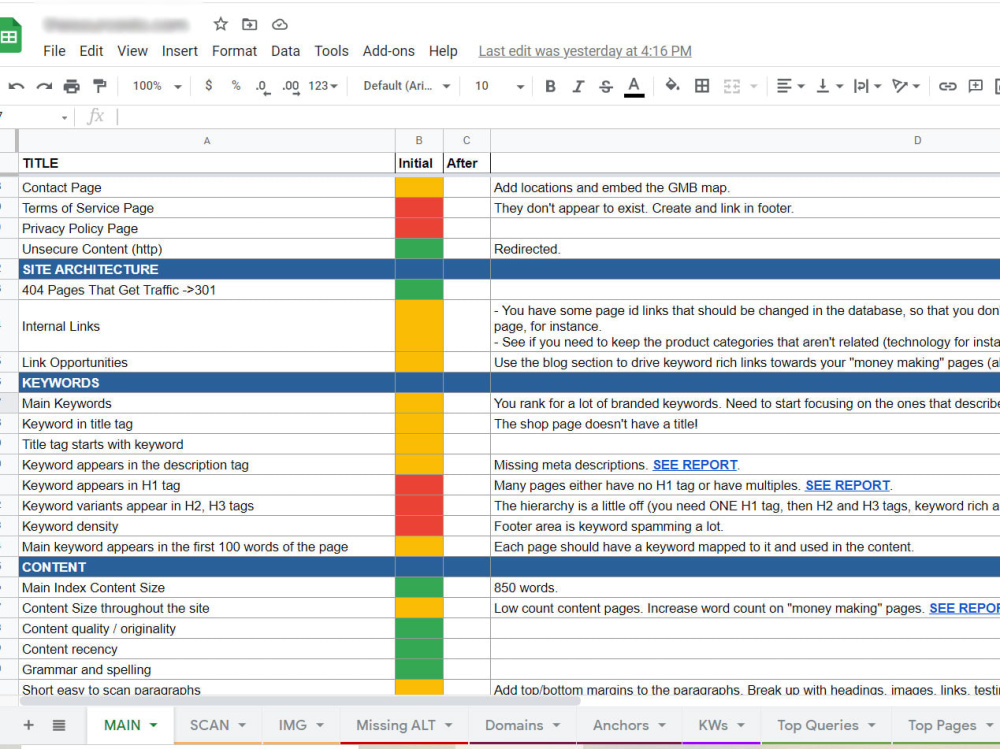The height and width of the screenshot is (749, 1000).
Task: Open the MAIN tab dropdown arrow
Action: click(x=153, y=725)
